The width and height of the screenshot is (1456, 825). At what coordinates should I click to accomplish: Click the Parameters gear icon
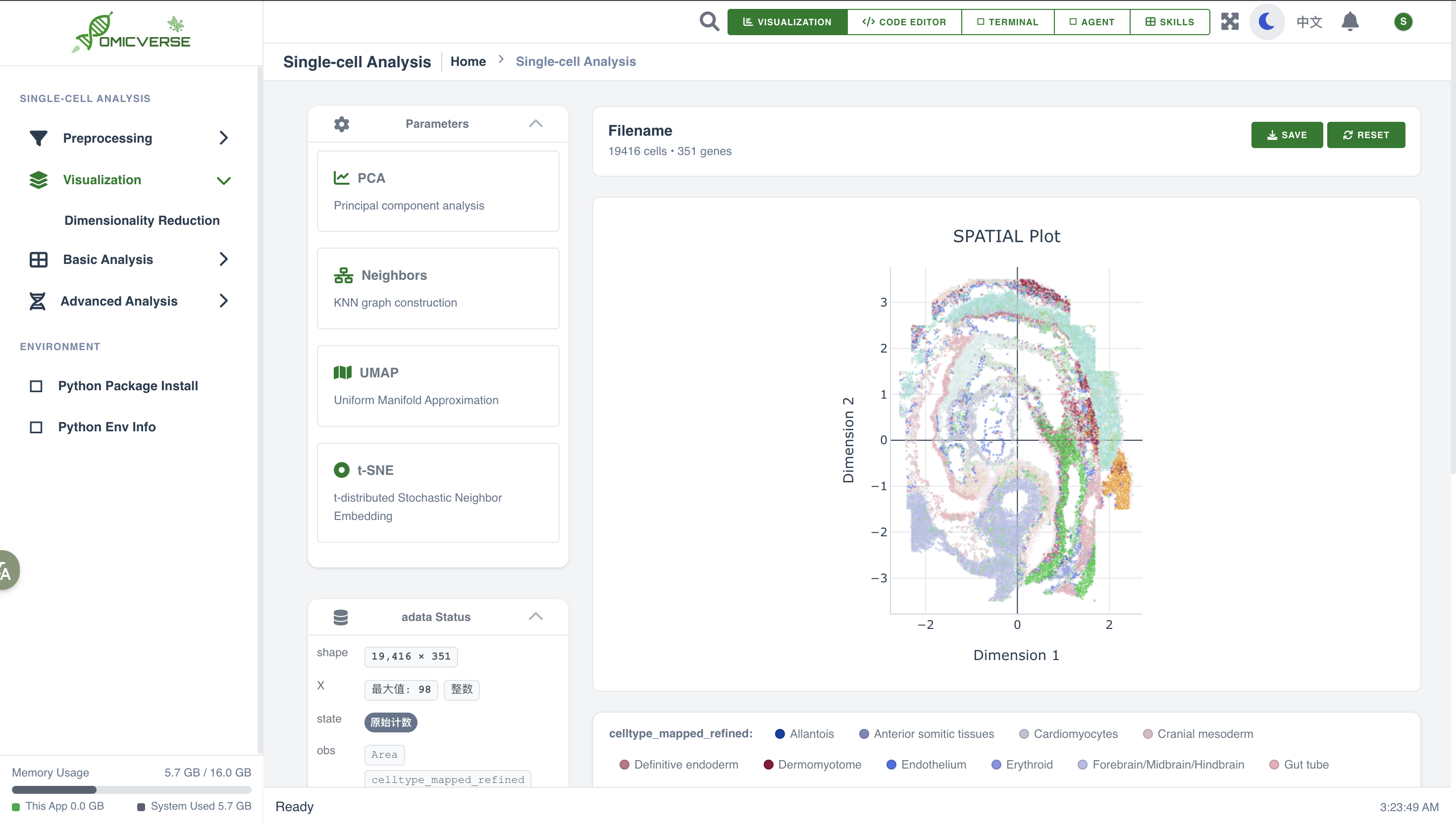(x=342, y=123)
